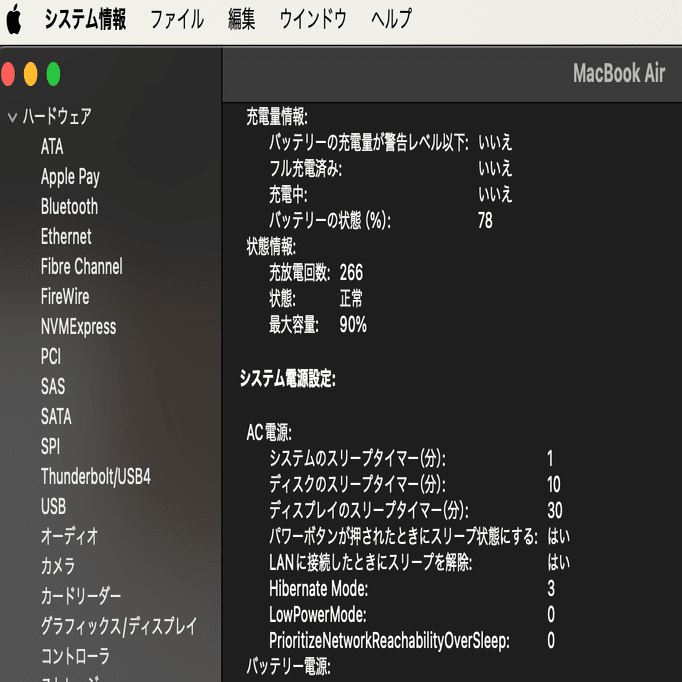Click the MacBook Air window title
The height and width of the screenshot is (682, 682).
(x=619, y=73)
